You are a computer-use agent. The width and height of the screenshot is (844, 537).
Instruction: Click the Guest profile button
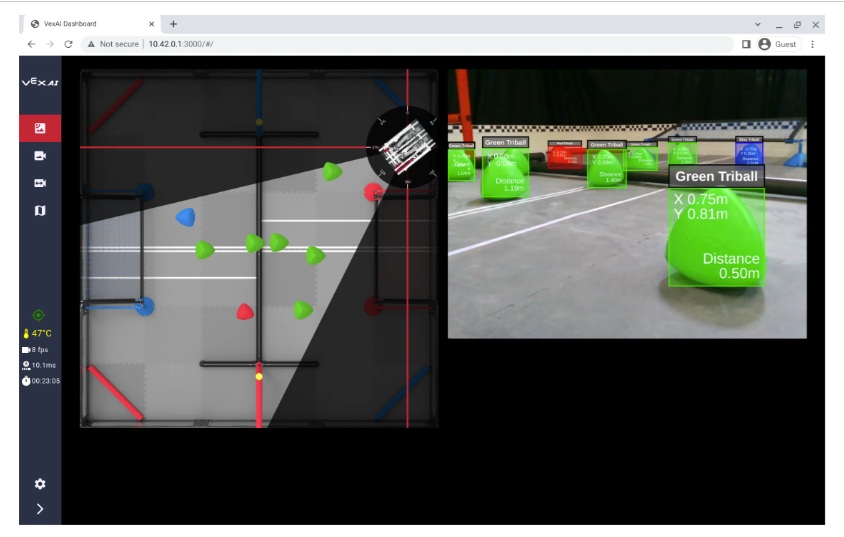pos(778,44)
